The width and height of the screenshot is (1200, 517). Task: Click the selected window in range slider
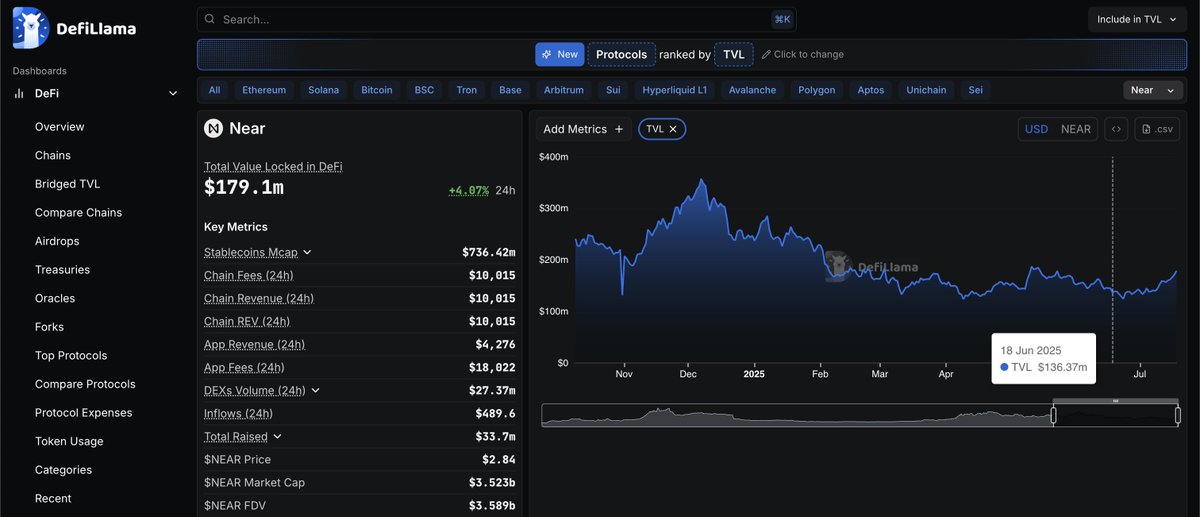coord(1115,415)
